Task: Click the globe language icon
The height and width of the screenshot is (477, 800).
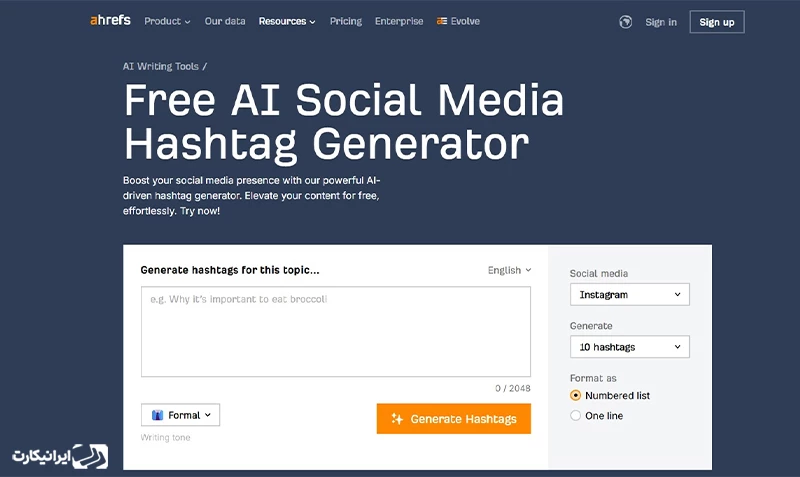Action: tap(626, 21)
